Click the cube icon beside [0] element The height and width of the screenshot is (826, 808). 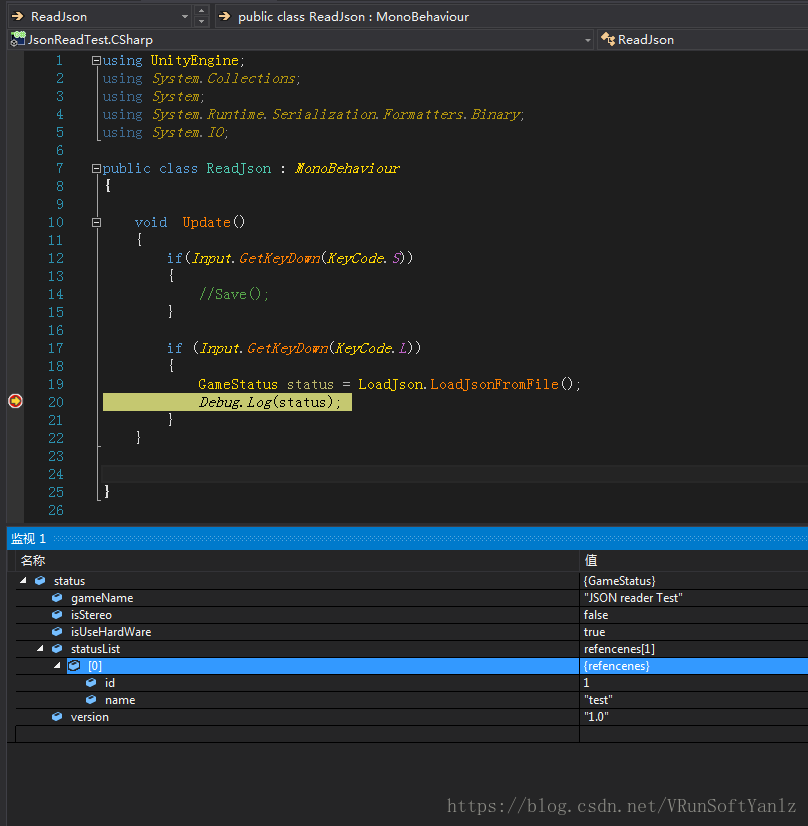[74, 666]
